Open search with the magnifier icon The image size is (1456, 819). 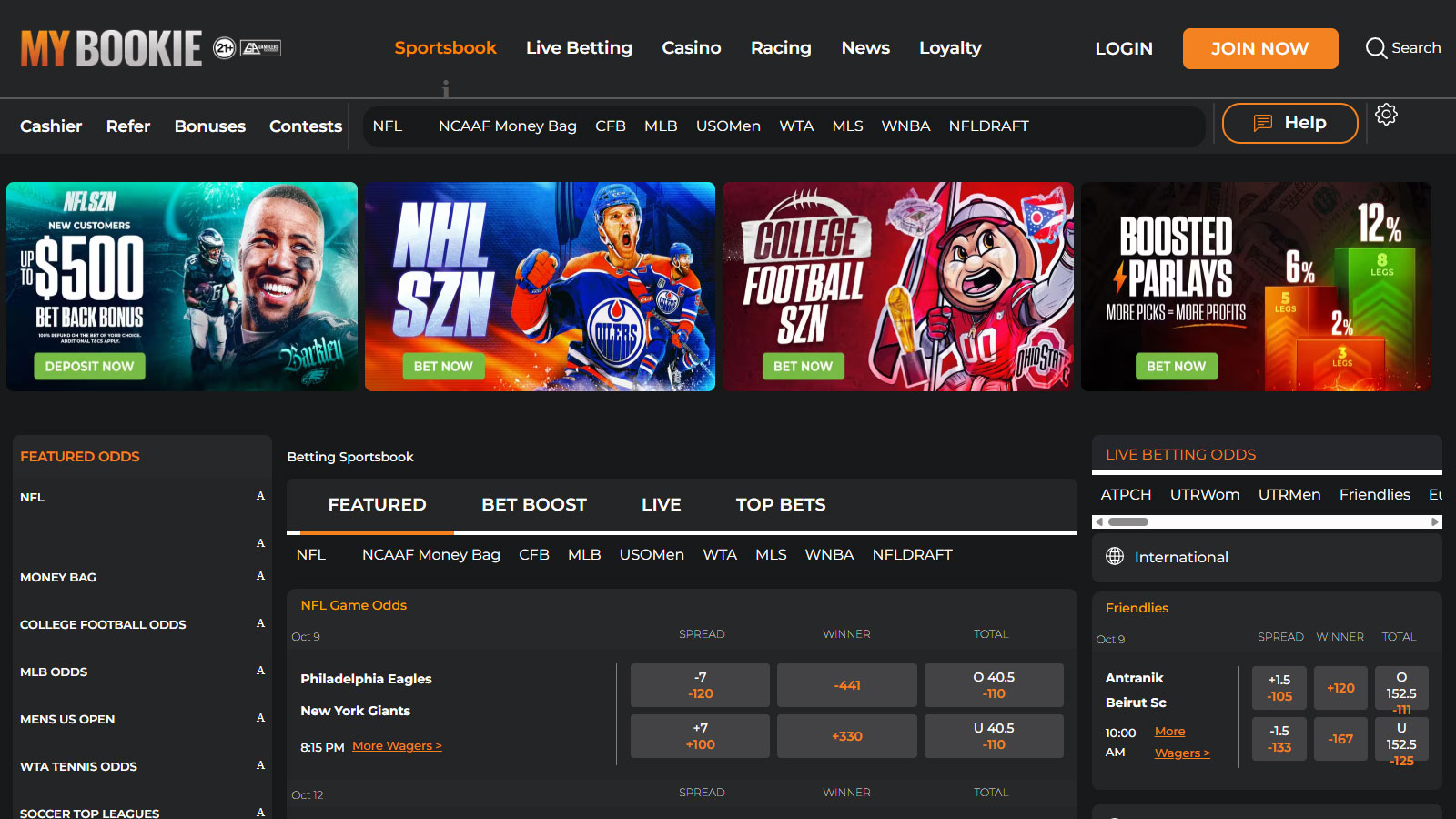tap(1376, 48)
